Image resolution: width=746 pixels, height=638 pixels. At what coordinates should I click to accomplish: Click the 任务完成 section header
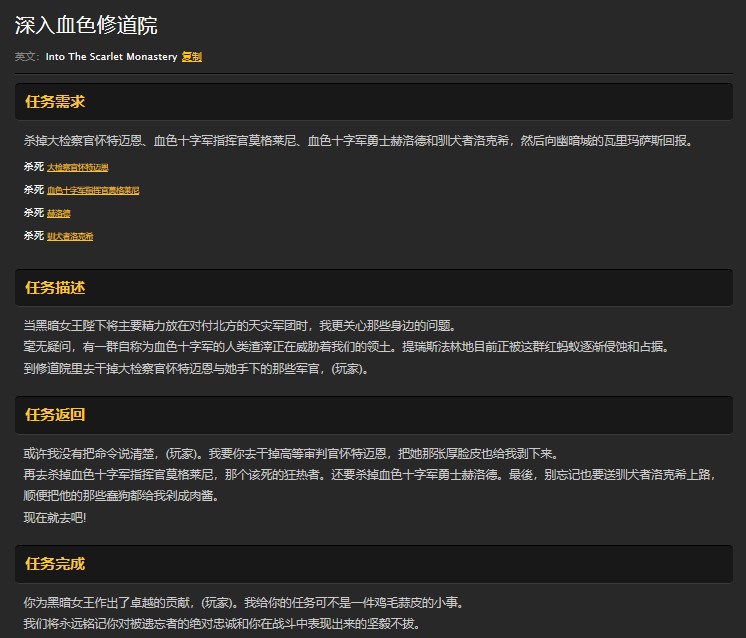pyautogui.click(x=55, y=564)
